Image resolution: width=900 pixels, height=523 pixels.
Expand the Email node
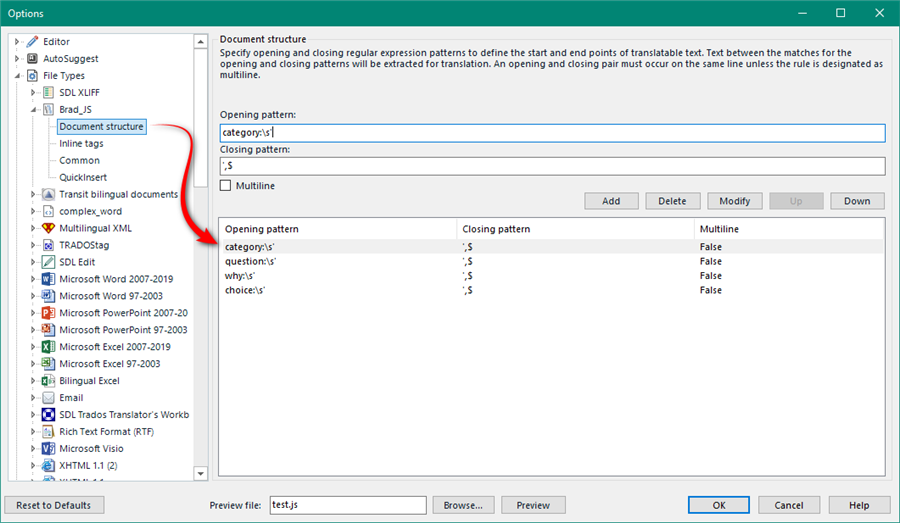[33, 397]
